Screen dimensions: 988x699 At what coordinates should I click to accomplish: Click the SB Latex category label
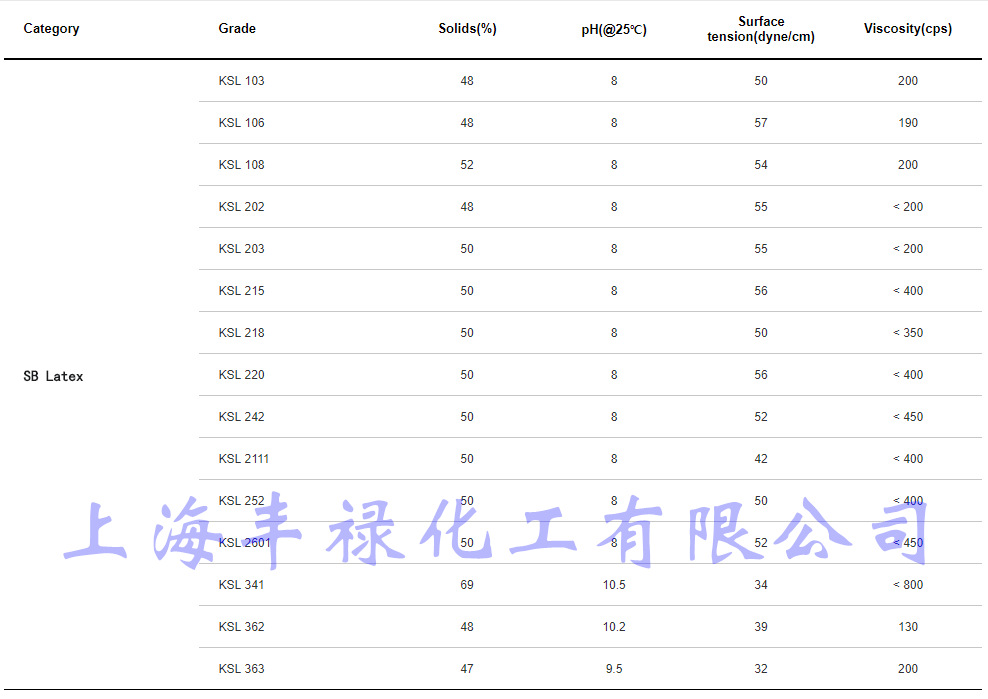point(51,376)
